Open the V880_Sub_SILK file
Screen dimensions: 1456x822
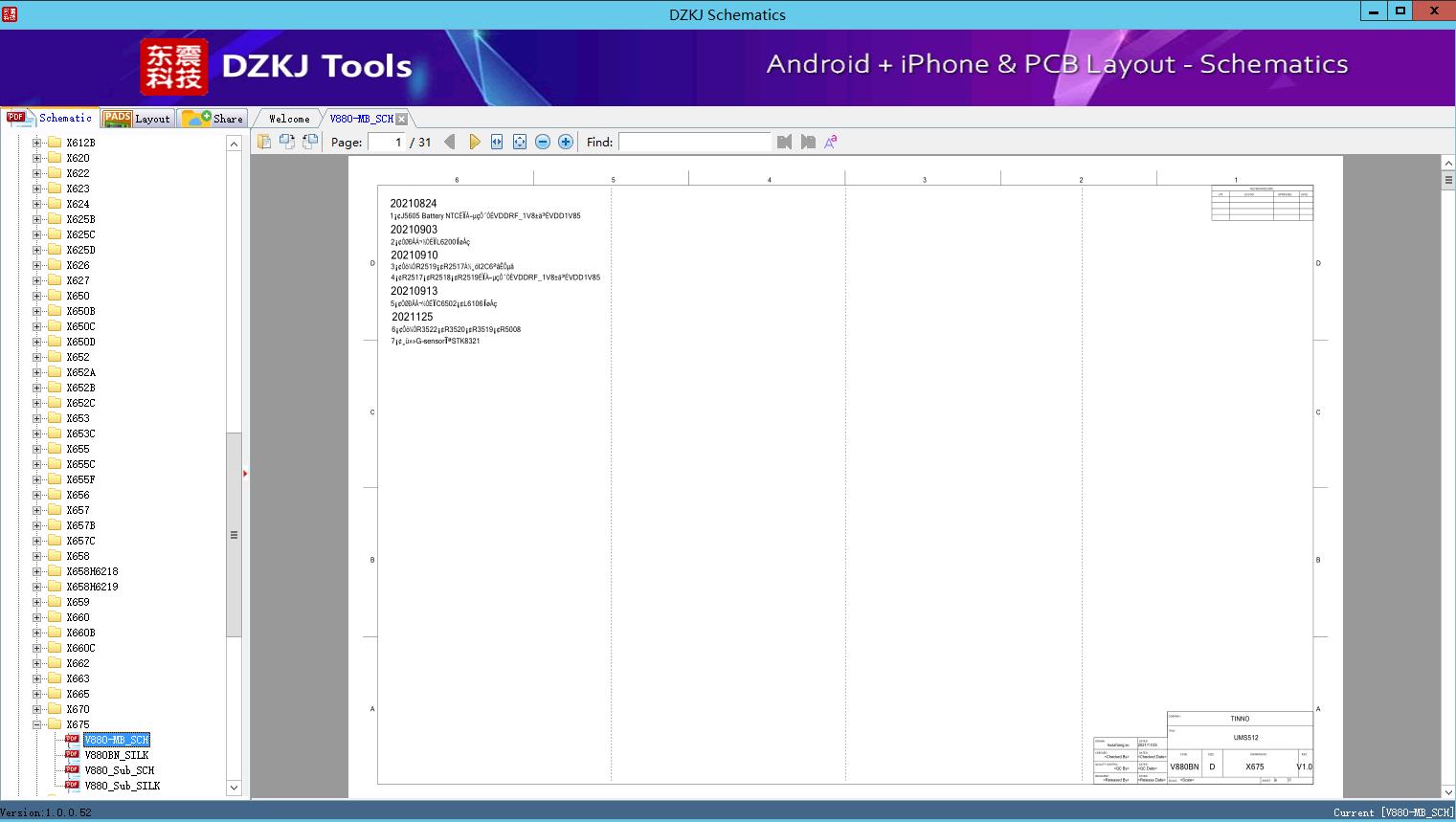tap(123, 786)
